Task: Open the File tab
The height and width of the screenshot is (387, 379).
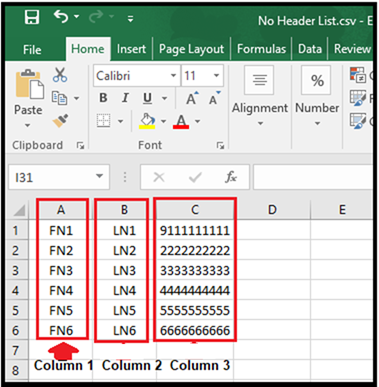Action: [x=32, y=50]
